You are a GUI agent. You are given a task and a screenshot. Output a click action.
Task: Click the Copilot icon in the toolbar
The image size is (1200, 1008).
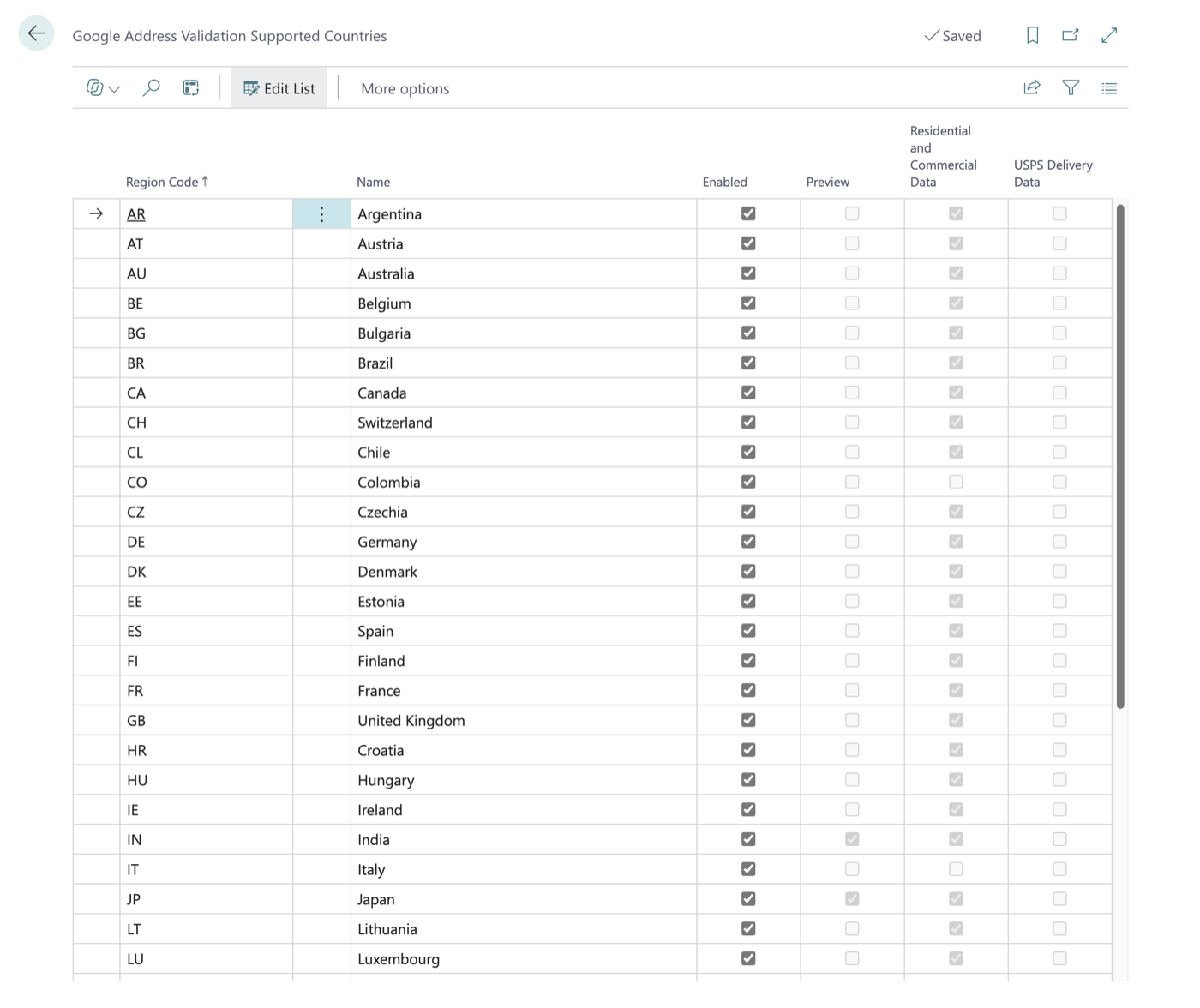tap(95, 87)
